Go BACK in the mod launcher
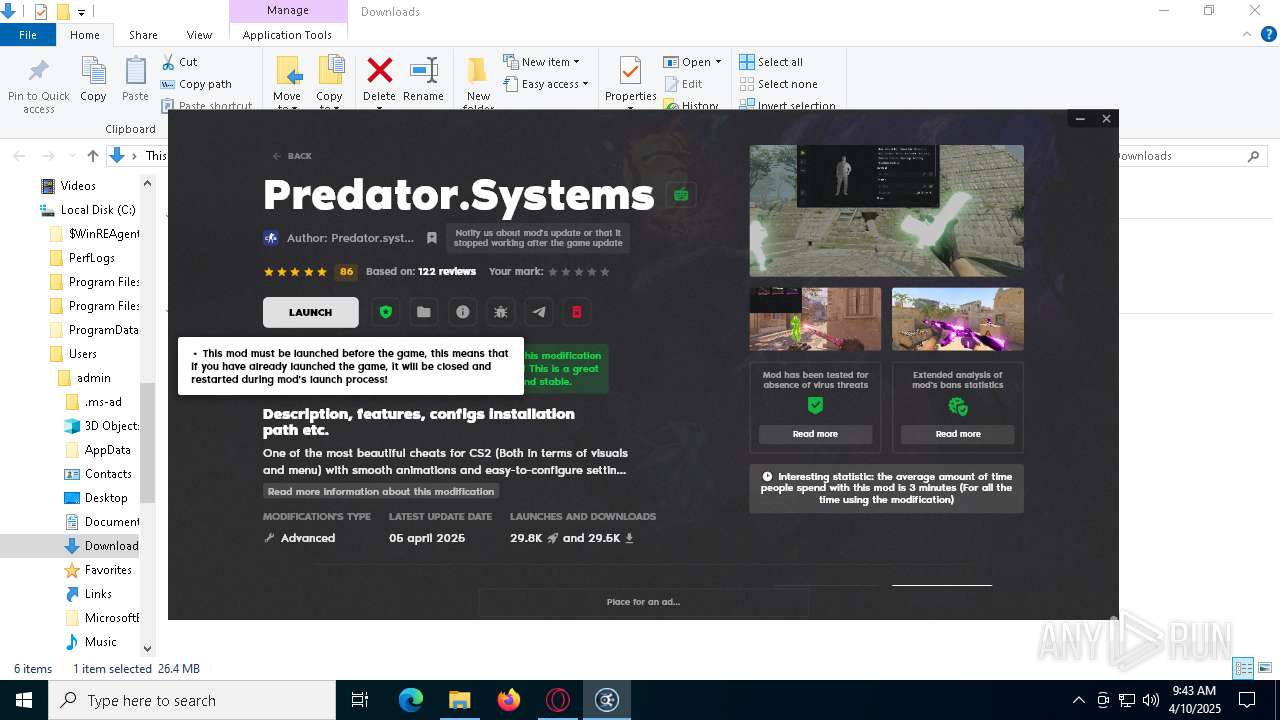 [292, 156]
